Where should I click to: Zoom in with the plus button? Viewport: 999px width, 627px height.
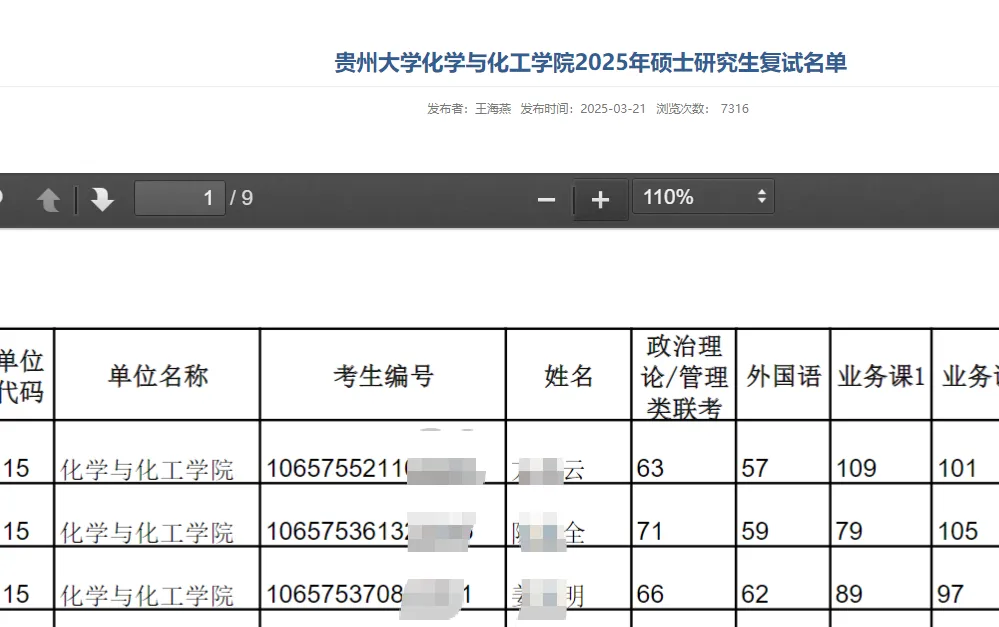[600, 199]
